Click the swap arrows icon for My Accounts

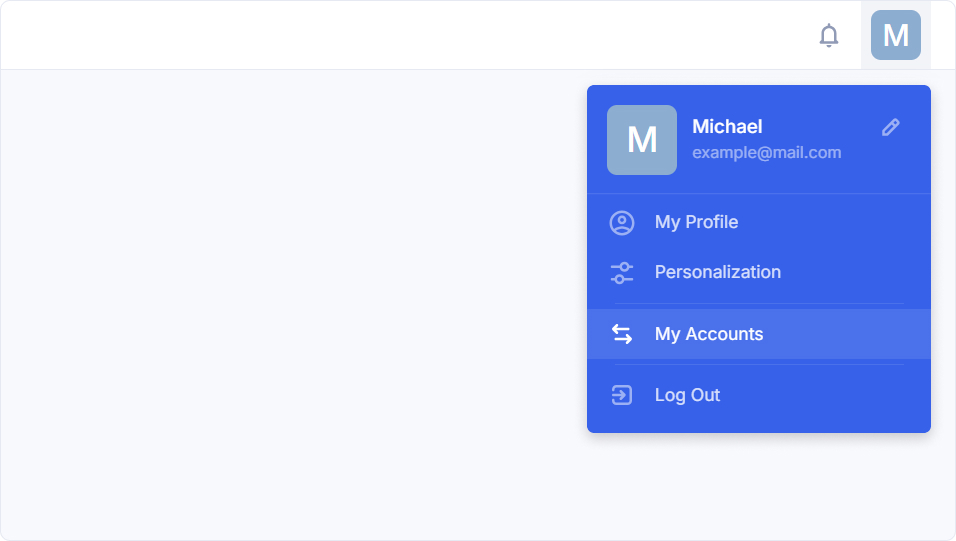622,334
